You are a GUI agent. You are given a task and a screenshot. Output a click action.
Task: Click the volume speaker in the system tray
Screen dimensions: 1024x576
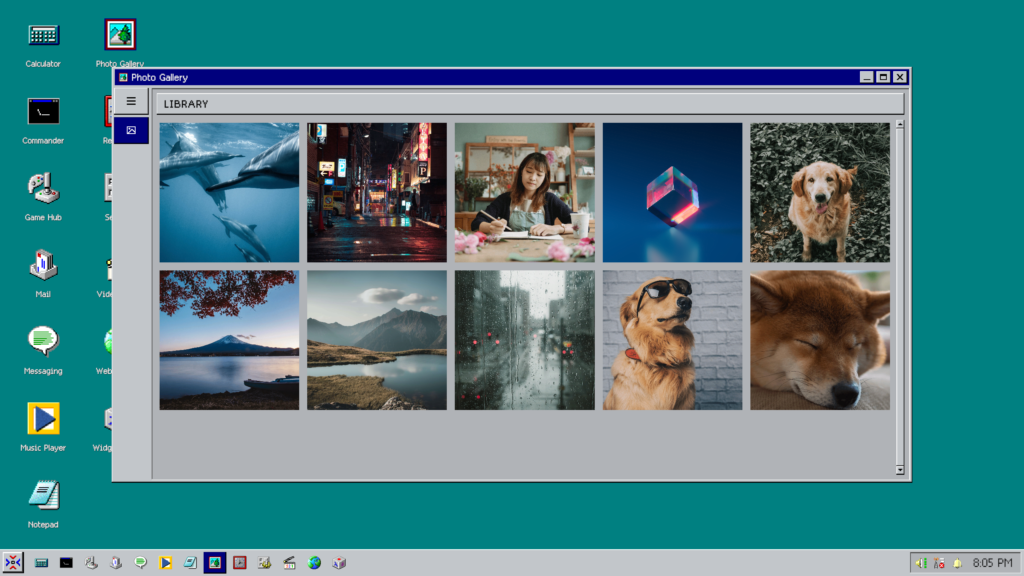[919, 562]
